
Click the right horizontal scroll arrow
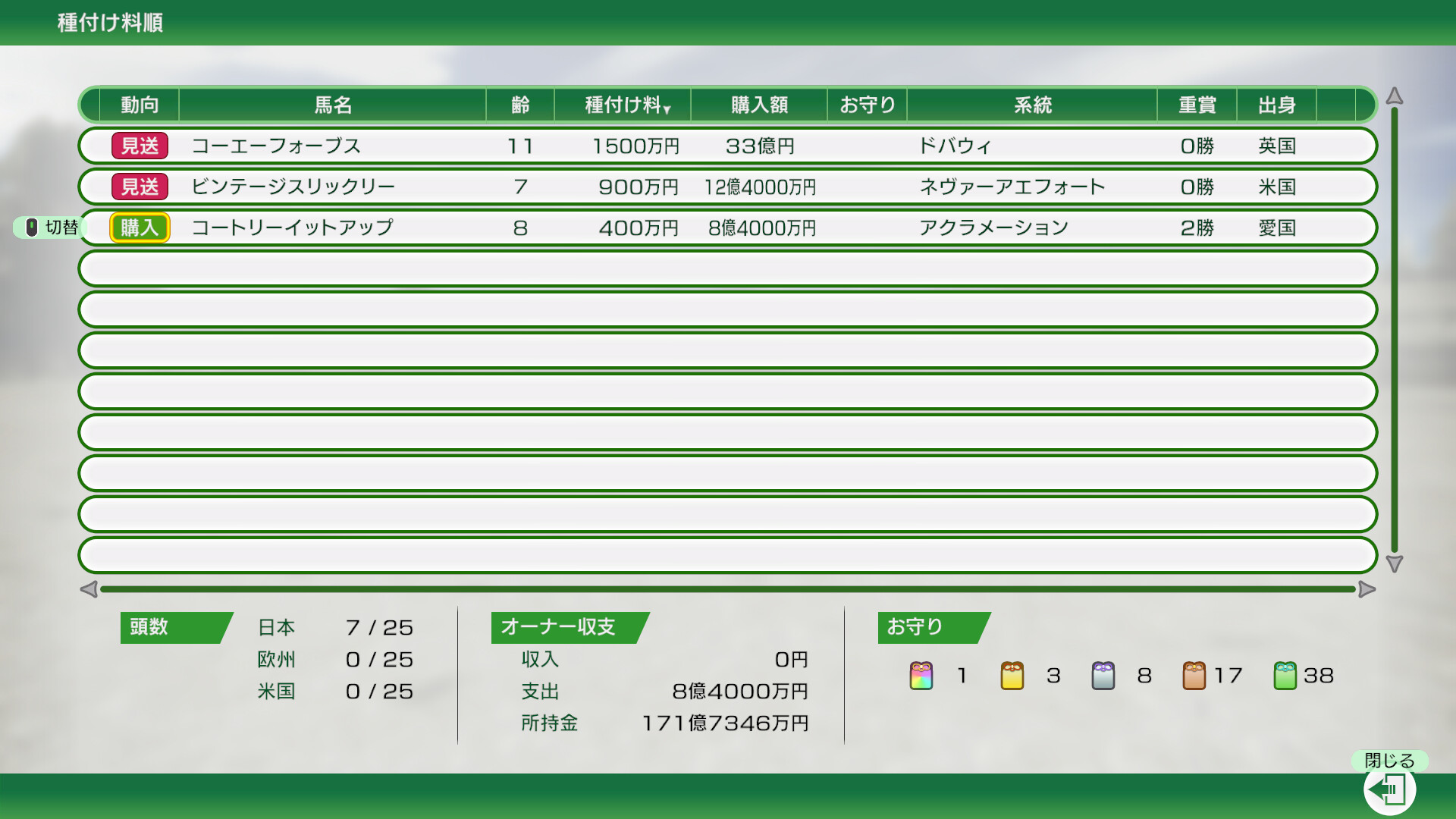(x=1367, y=588)
